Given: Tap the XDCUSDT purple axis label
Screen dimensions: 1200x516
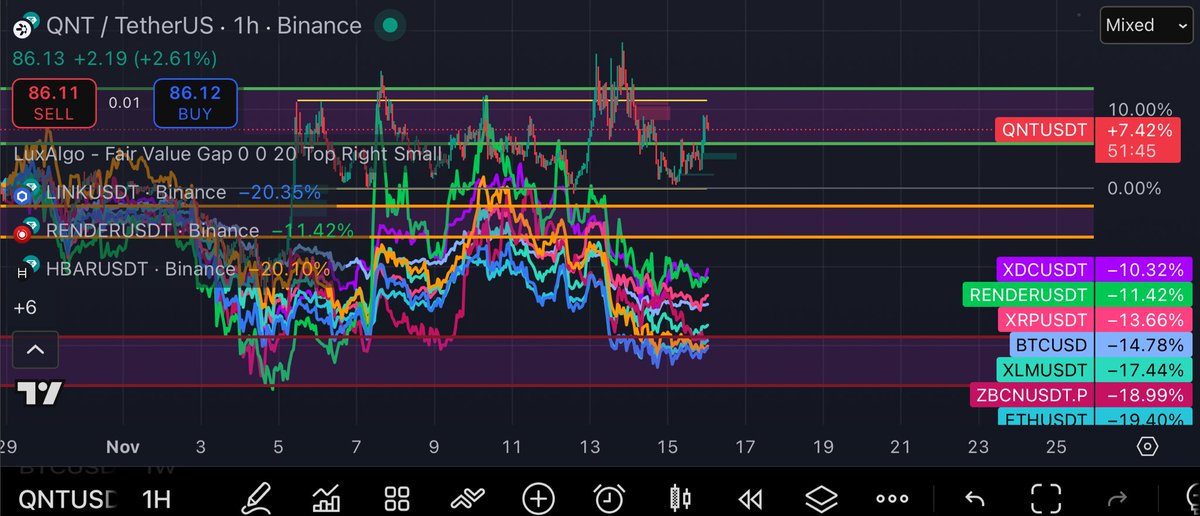Looking at the screenshot, I should pos(1044,270).
